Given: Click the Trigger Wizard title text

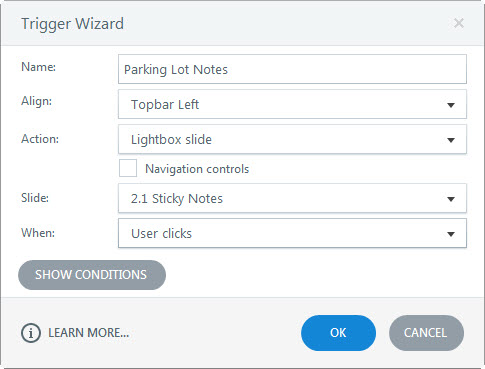Looking at the screenshot, I should click(x=72, y=24).
